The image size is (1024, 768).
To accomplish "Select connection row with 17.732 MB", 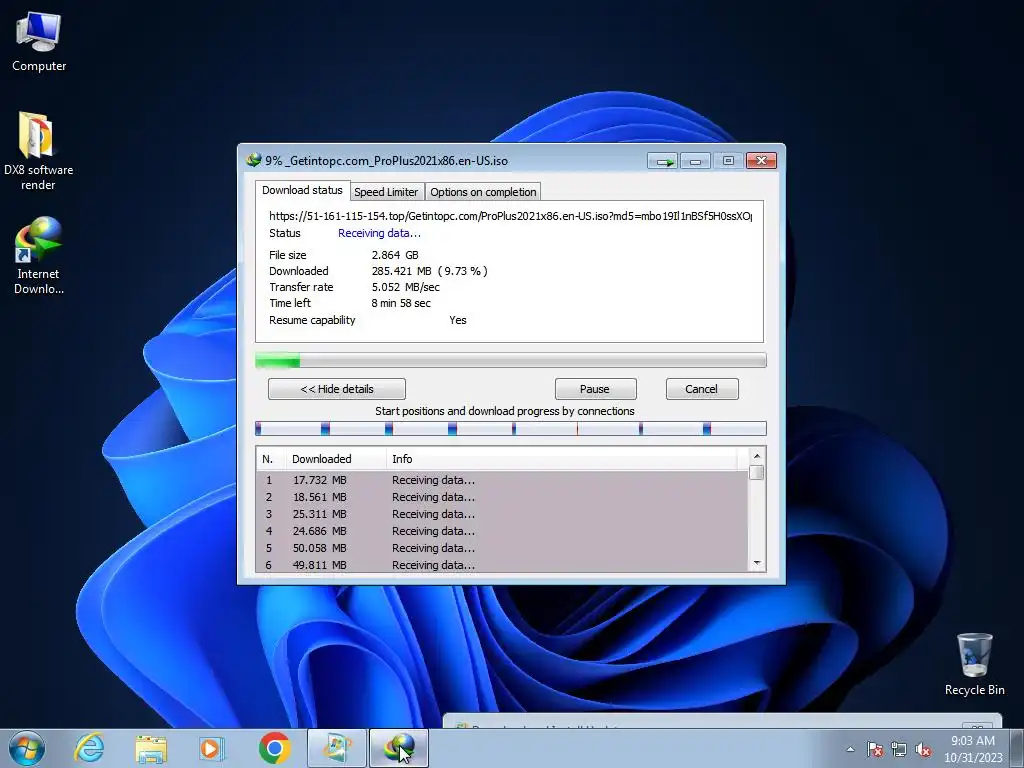I will coord(502,480).
